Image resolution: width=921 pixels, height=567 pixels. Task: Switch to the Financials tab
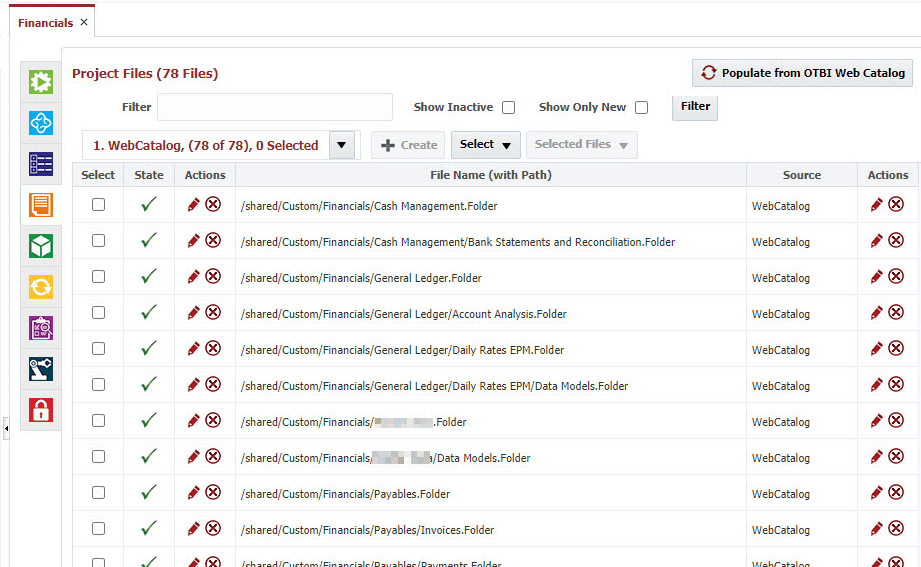45,23
